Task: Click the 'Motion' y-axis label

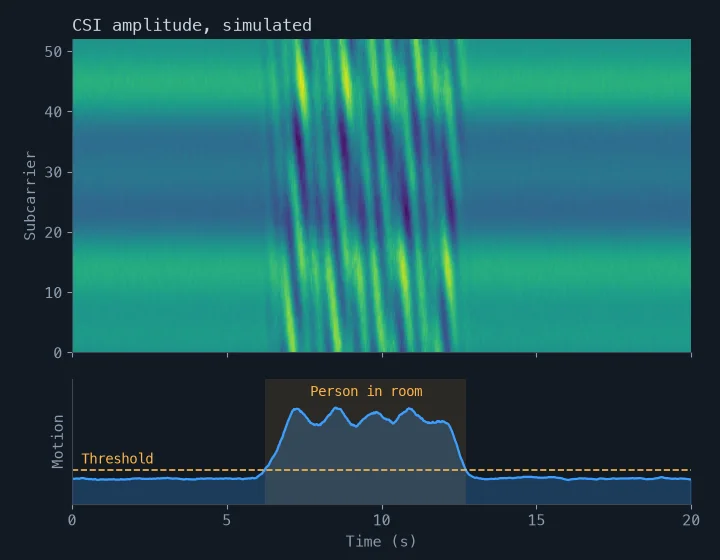Action: tap(57, 441)
